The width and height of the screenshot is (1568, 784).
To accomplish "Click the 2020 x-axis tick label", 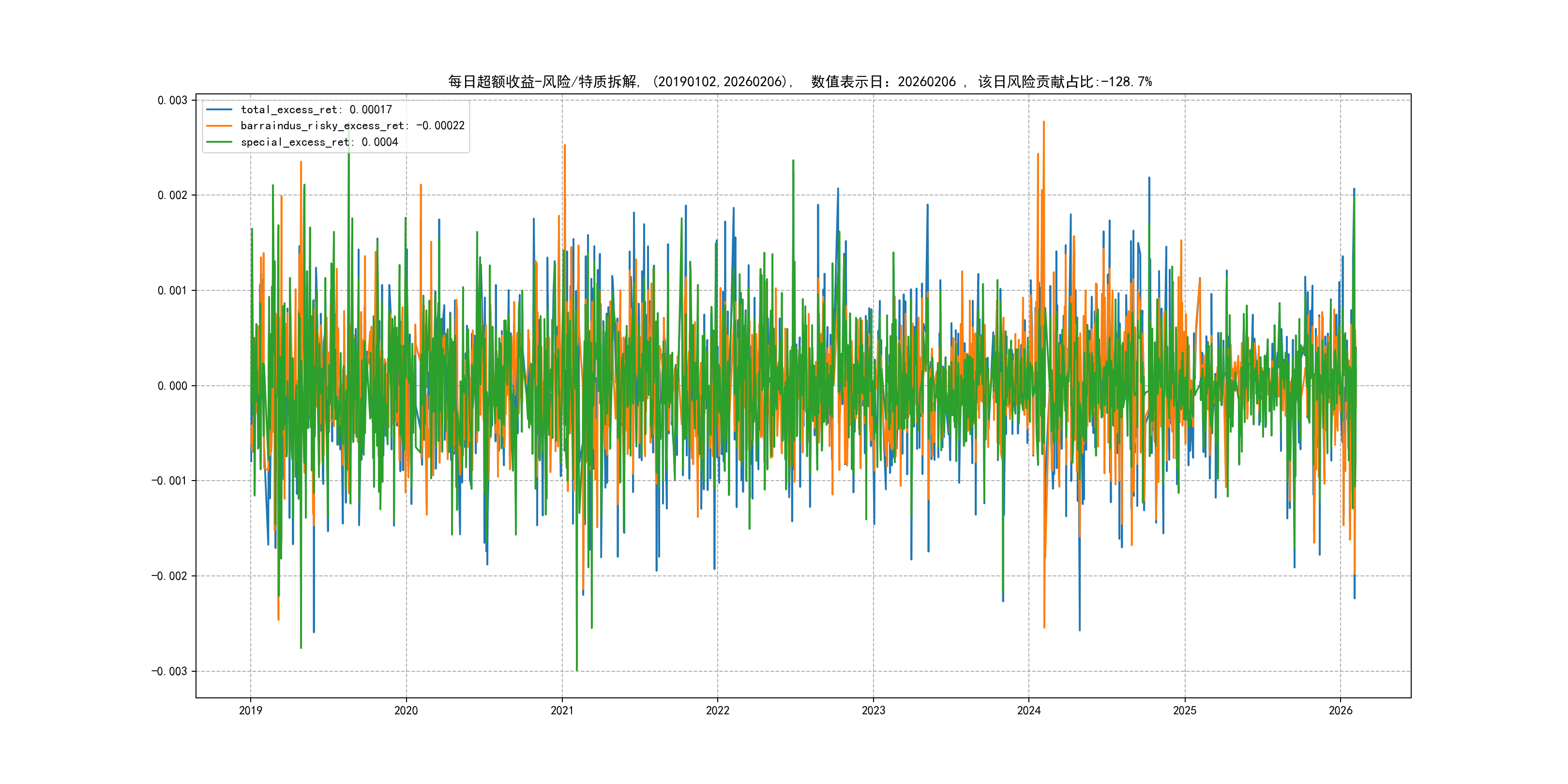I will (406, 710).
